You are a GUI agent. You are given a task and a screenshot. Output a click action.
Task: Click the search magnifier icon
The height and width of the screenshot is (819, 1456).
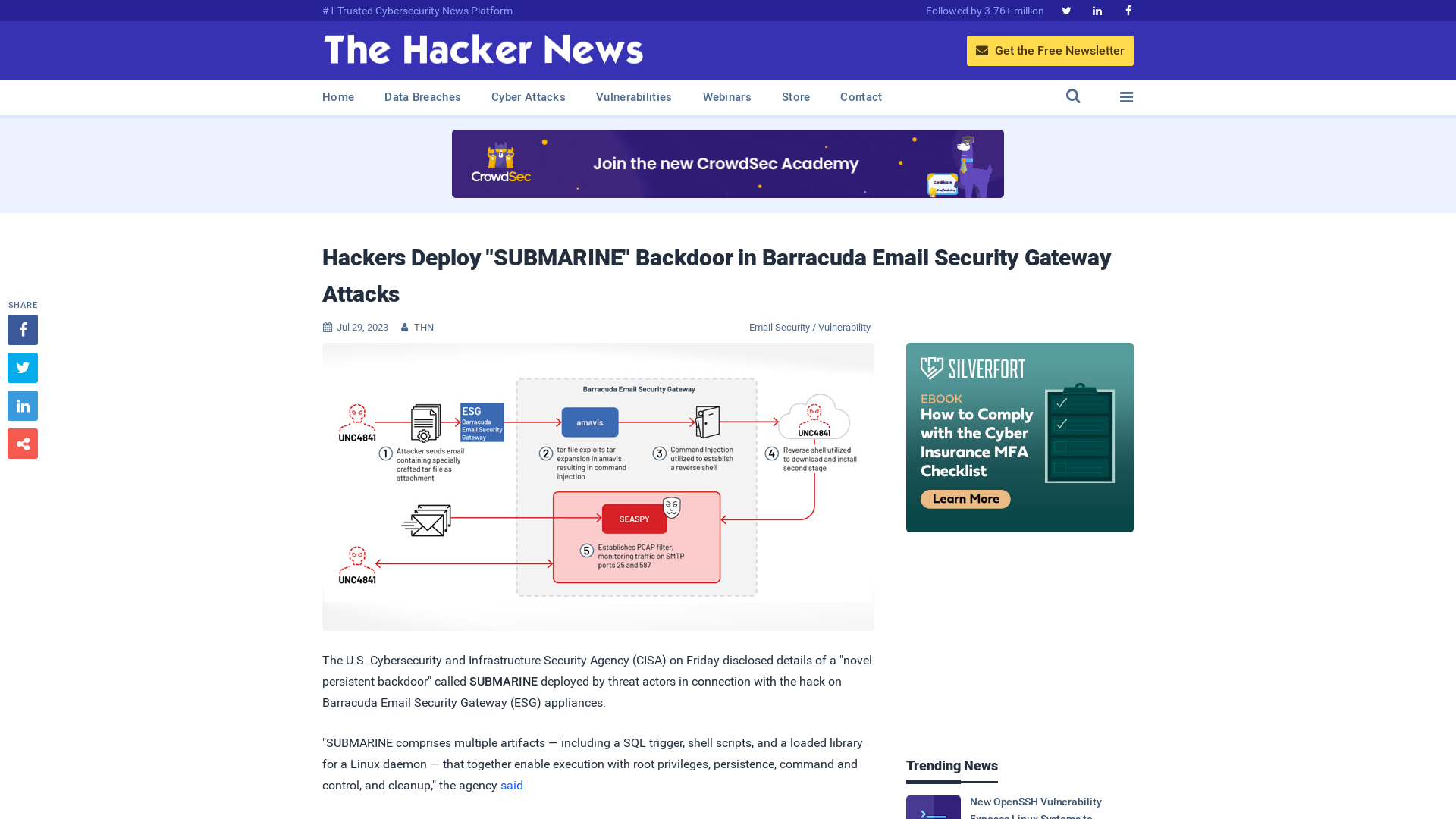point(1073,96)
